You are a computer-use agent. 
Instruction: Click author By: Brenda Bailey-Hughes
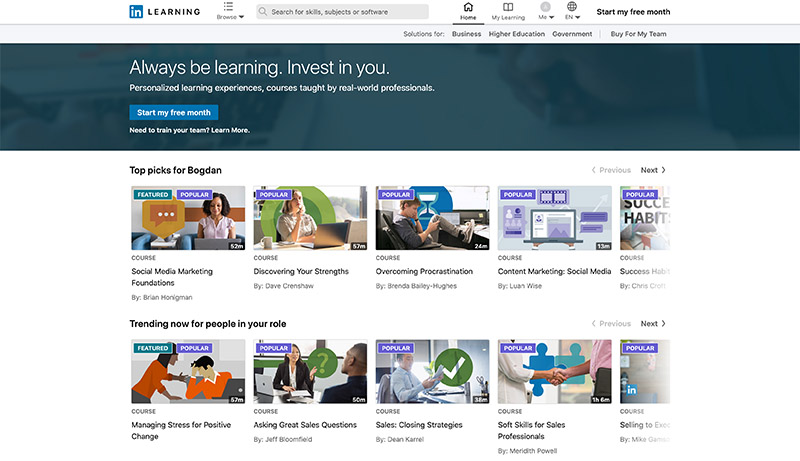click(x=416, y=286)
